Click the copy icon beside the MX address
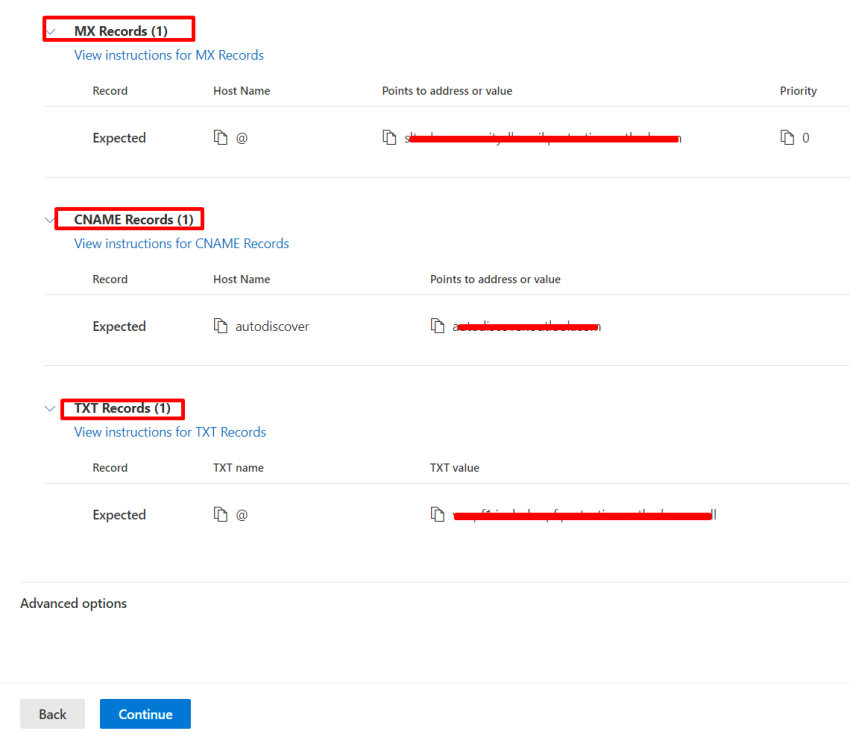Viewport: 850px width, 734px height. [389, 137]
